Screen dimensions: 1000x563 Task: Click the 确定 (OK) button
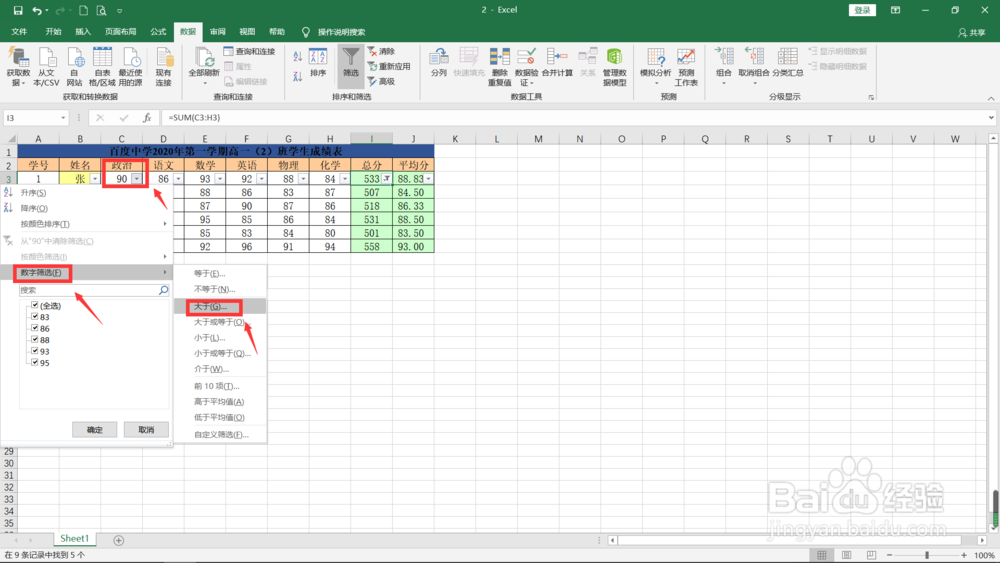click(94, 430)
